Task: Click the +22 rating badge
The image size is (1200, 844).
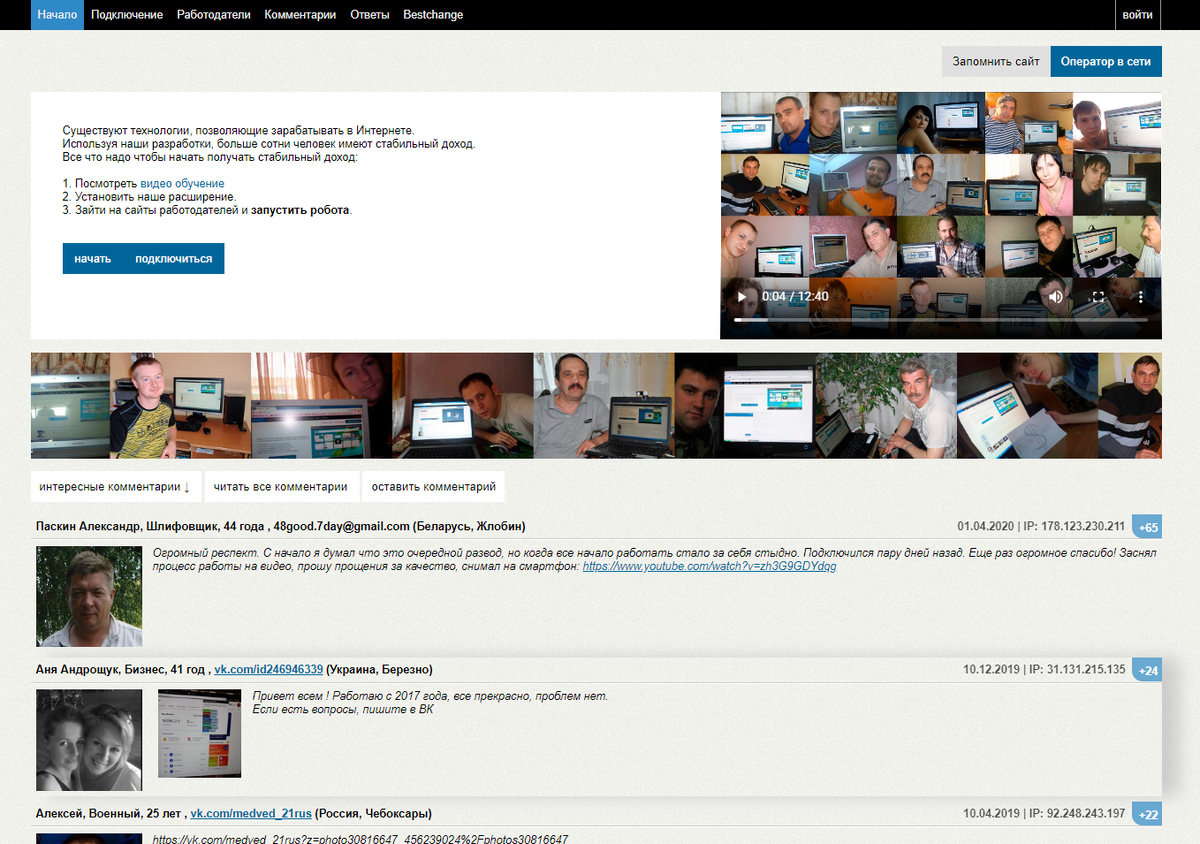Action: pos(1147,815)
